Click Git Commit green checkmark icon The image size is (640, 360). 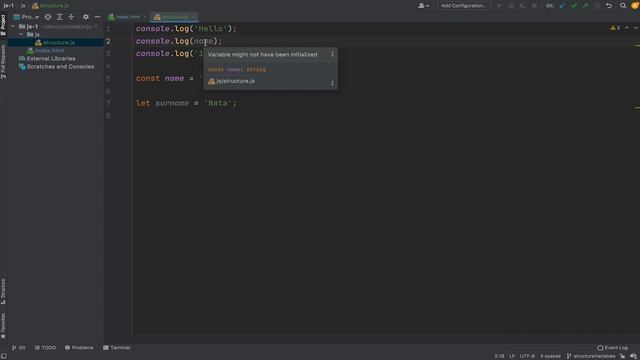(x=574, y=6)
